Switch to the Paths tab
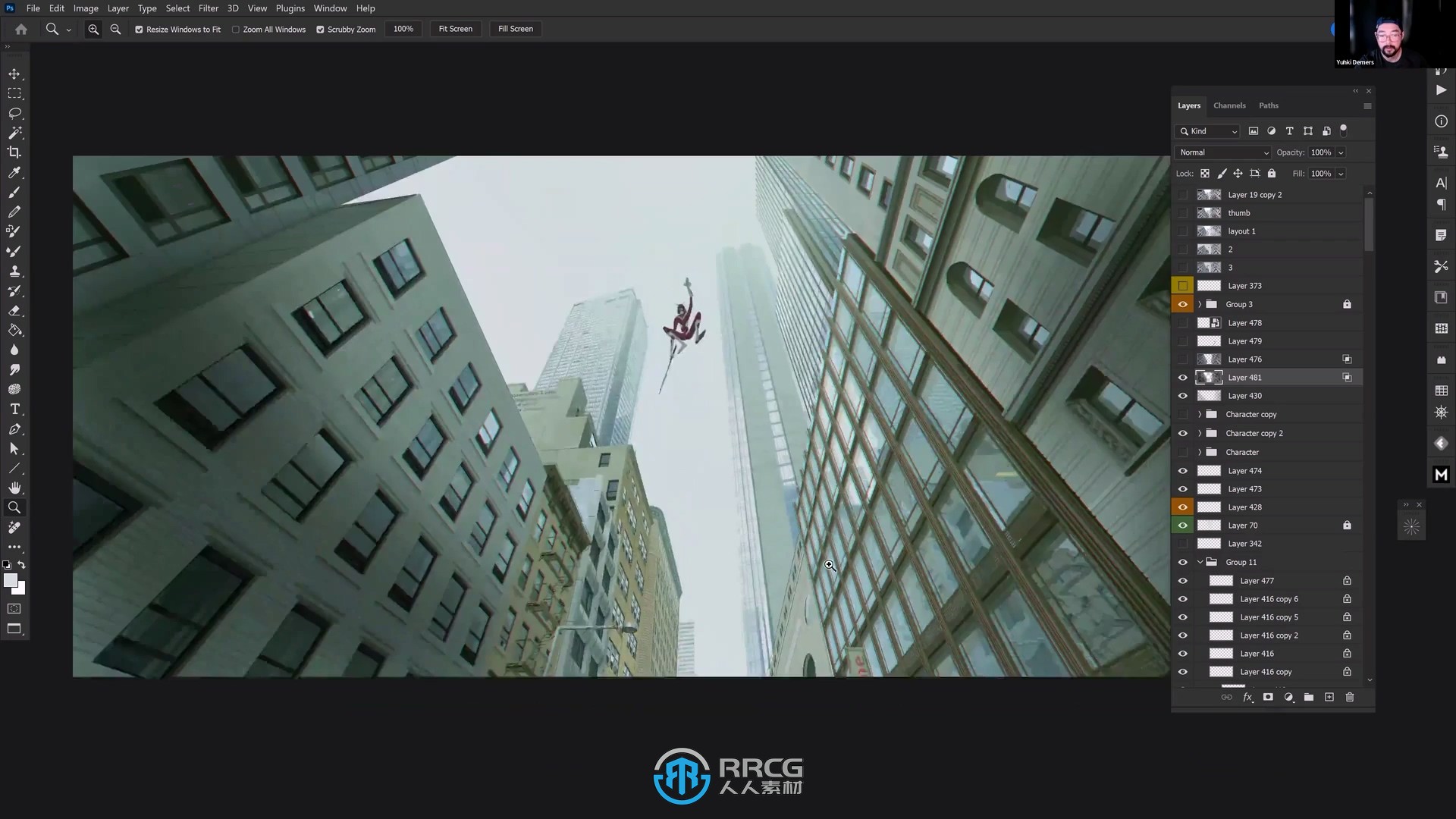 tap(1269, 105)
